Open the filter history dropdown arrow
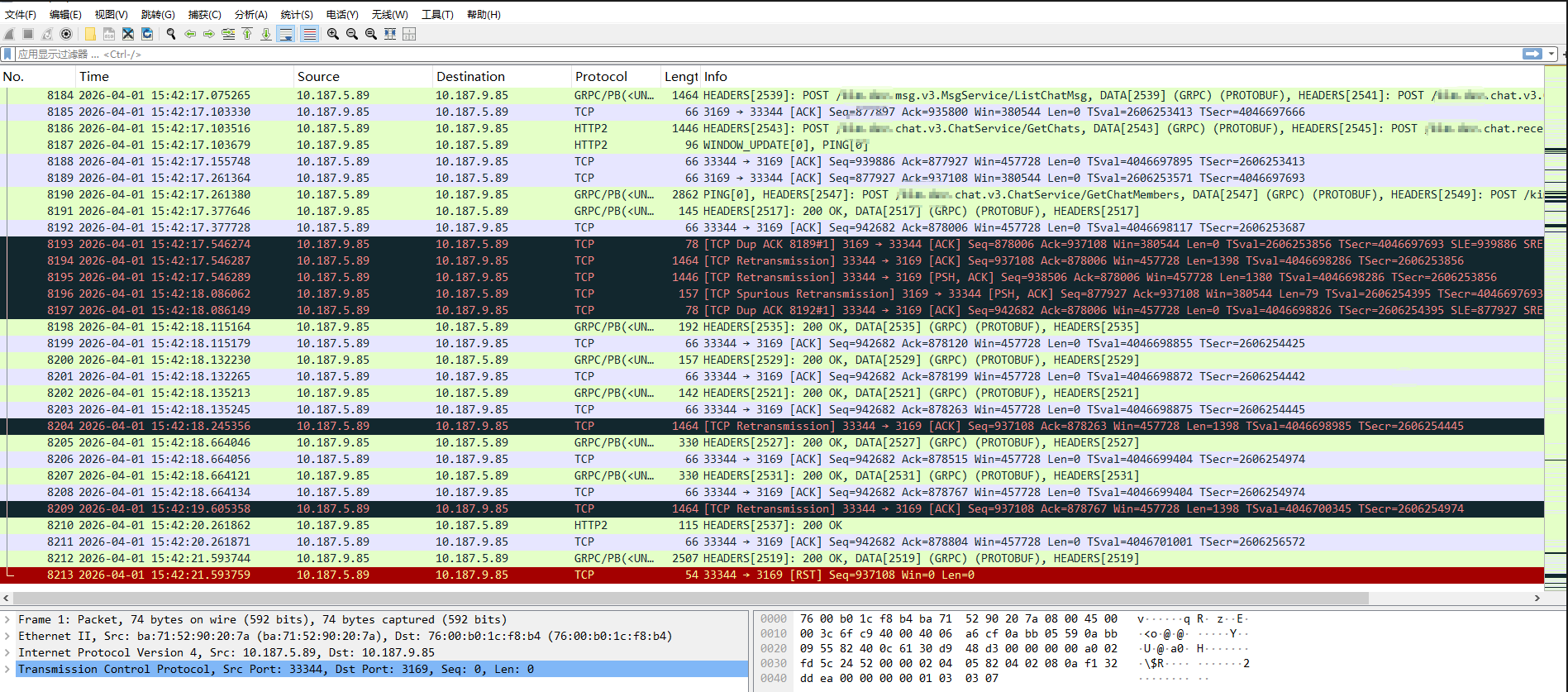Screen dimensions: 1568x692 1551,54
